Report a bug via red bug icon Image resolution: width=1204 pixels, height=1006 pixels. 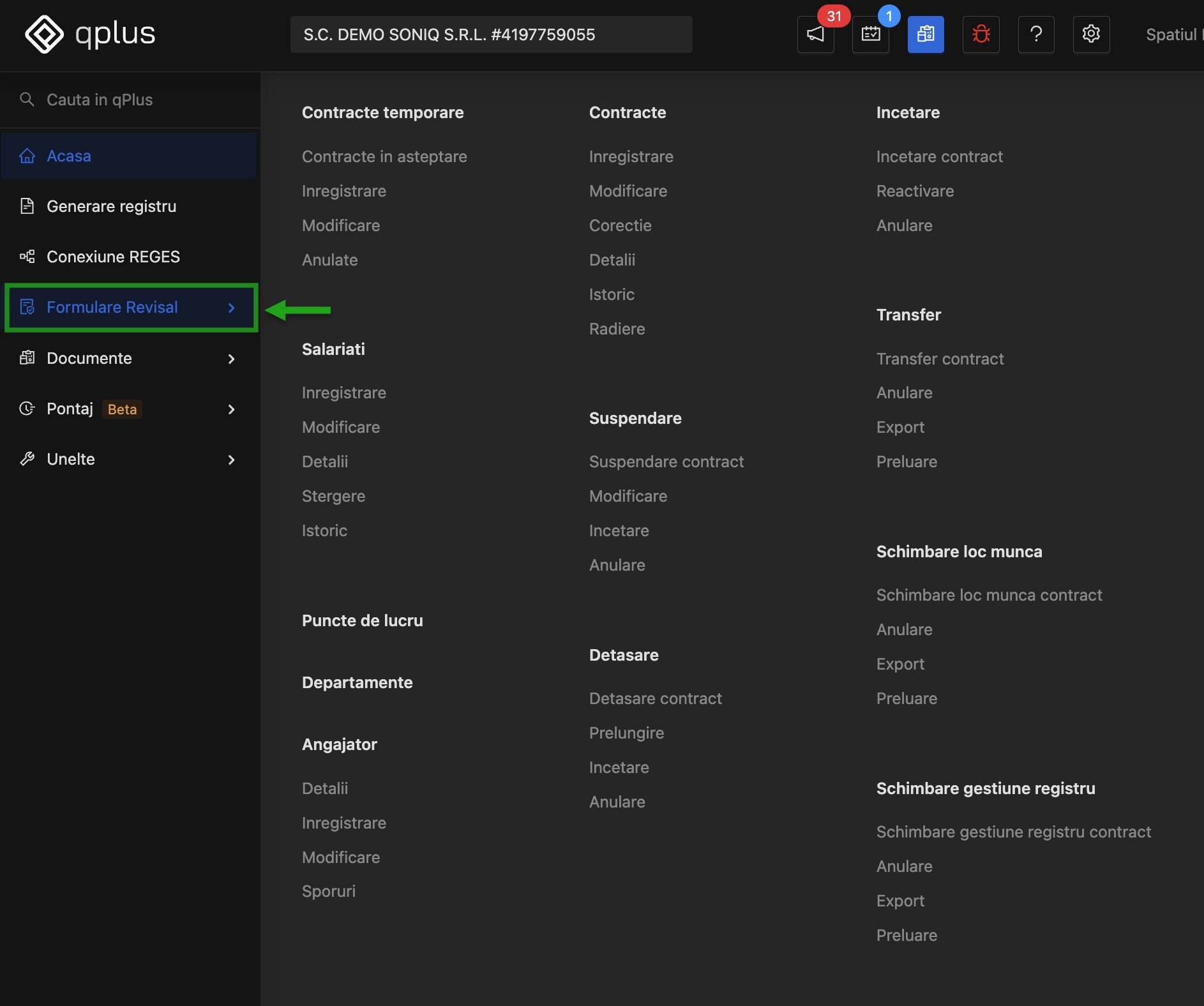pyautogui.click(x=981, y=34)
